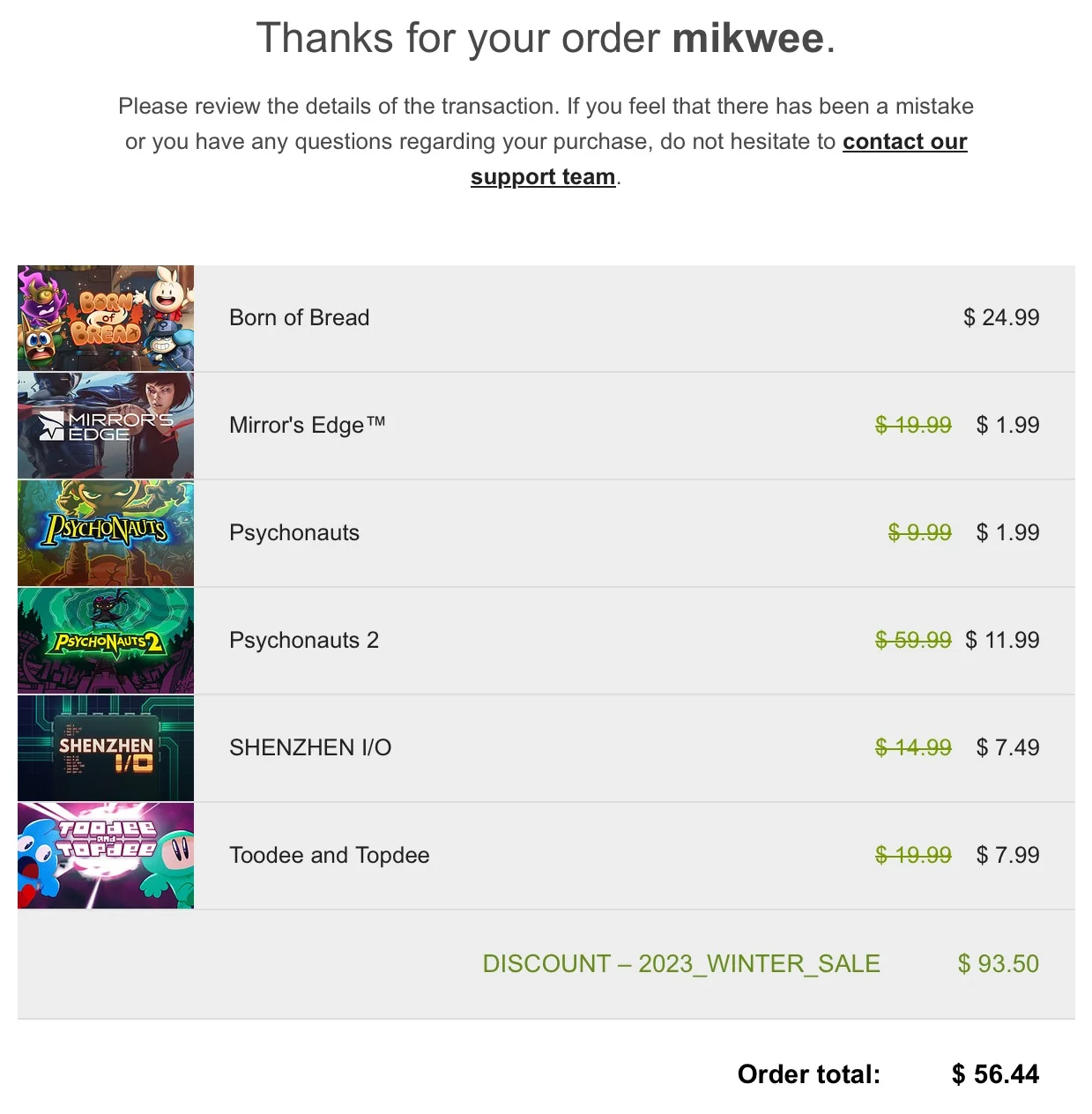
Task: Click the SHENZHEN I/O thumbnail image
Action: tap(106, 748)
